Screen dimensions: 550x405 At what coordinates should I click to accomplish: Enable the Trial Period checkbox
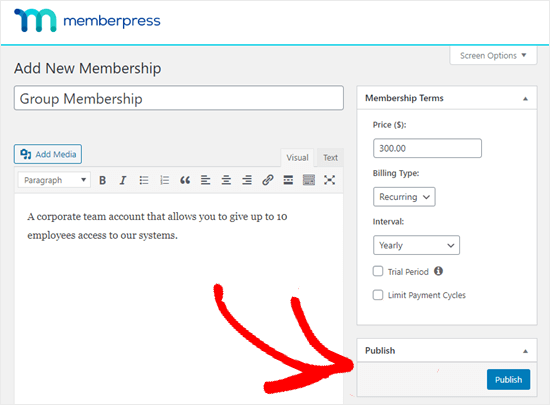coord(378,271)
